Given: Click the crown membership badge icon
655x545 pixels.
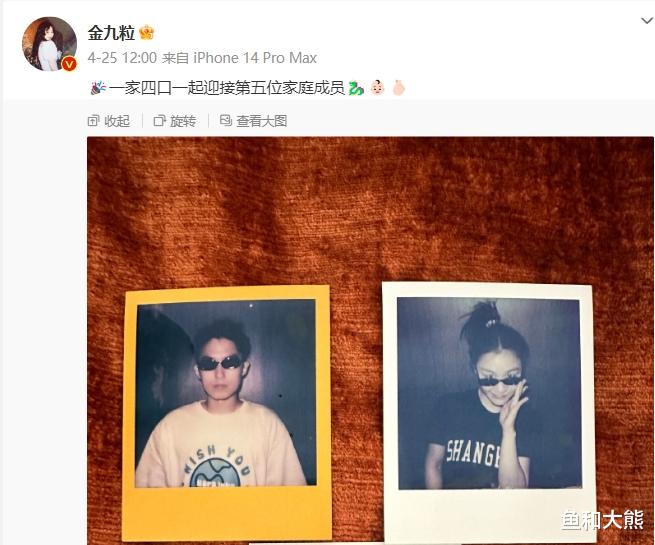Looking at the screenshot, I should (x=147, y=32).
